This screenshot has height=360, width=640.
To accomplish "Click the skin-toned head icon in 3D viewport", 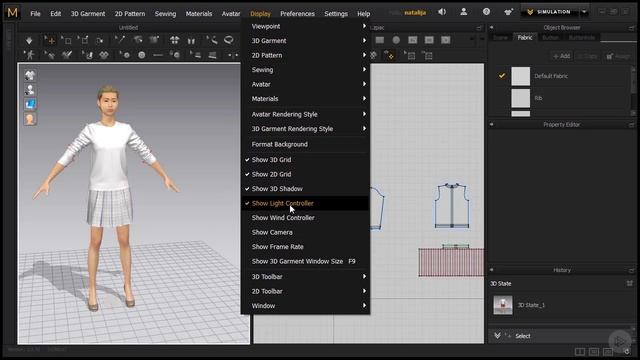I will pos(30,119).
